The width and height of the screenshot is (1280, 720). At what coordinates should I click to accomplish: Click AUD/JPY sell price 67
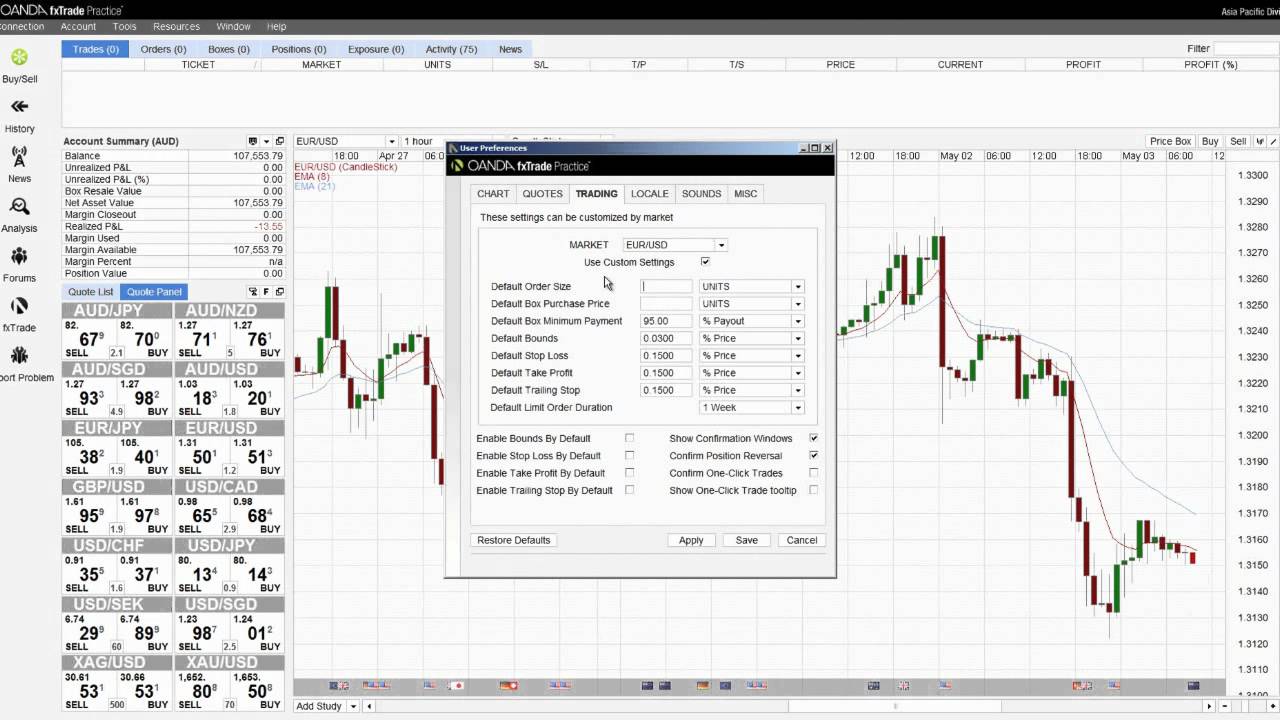tap(90, 340)
